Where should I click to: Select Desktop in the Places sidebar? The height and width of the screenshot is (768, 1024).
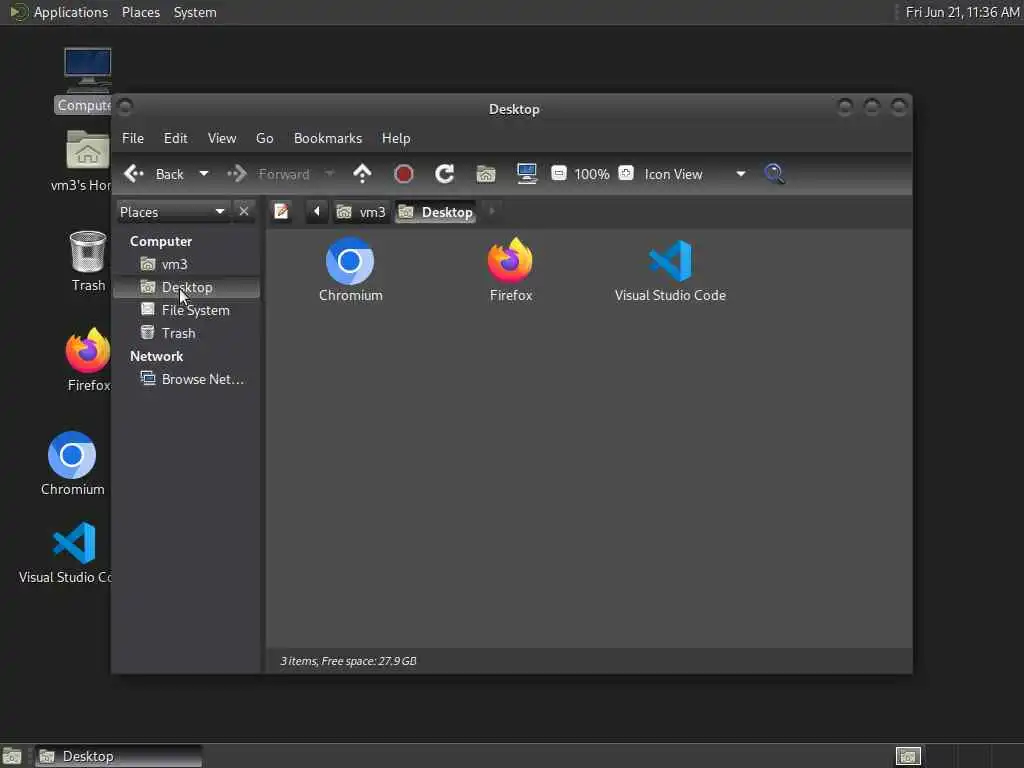pyautogui.click(x=186, y=287)
